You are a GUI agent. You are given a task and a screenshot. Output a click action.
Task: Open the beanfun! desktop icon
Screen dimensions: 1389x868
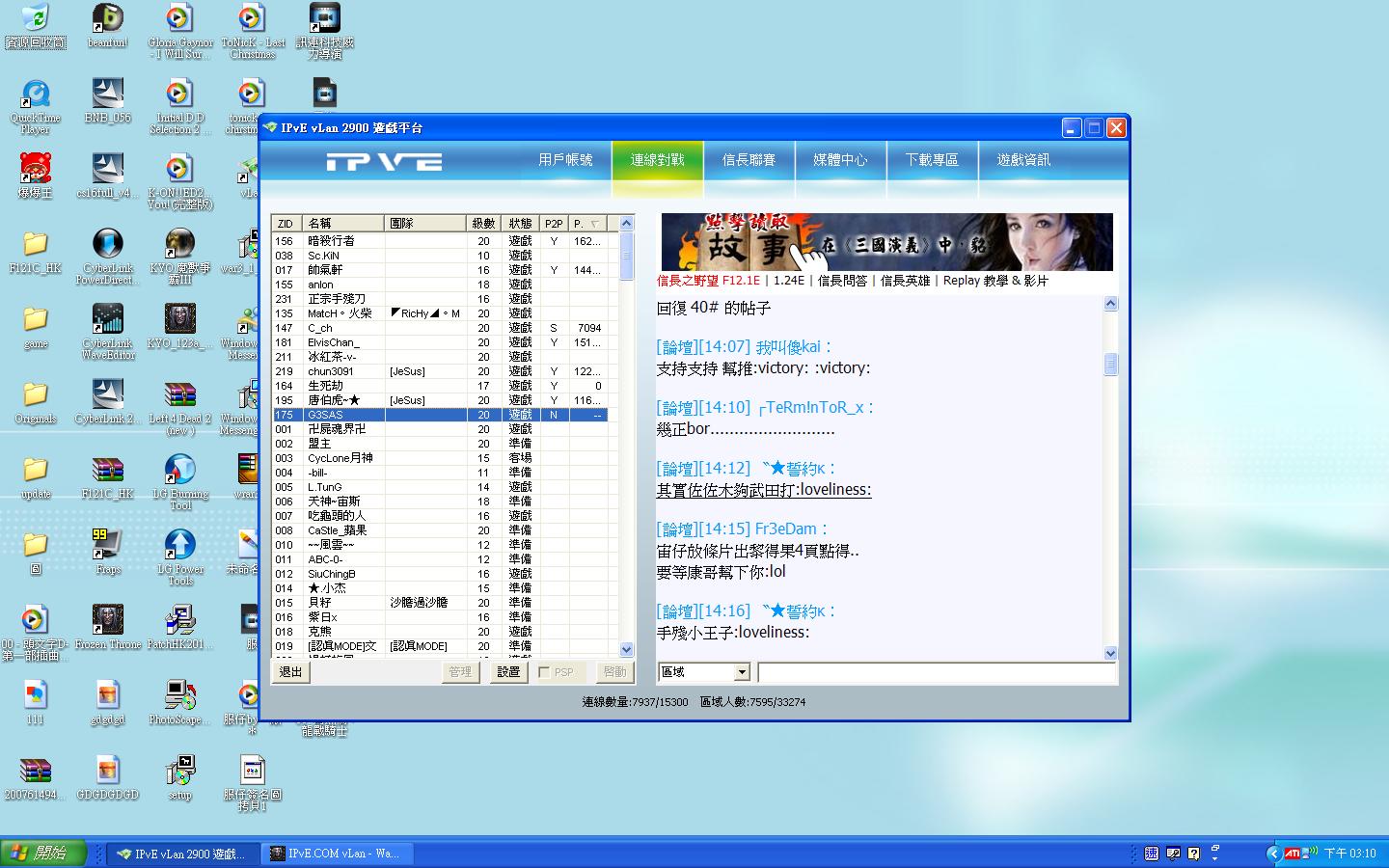tap(107, 19)
